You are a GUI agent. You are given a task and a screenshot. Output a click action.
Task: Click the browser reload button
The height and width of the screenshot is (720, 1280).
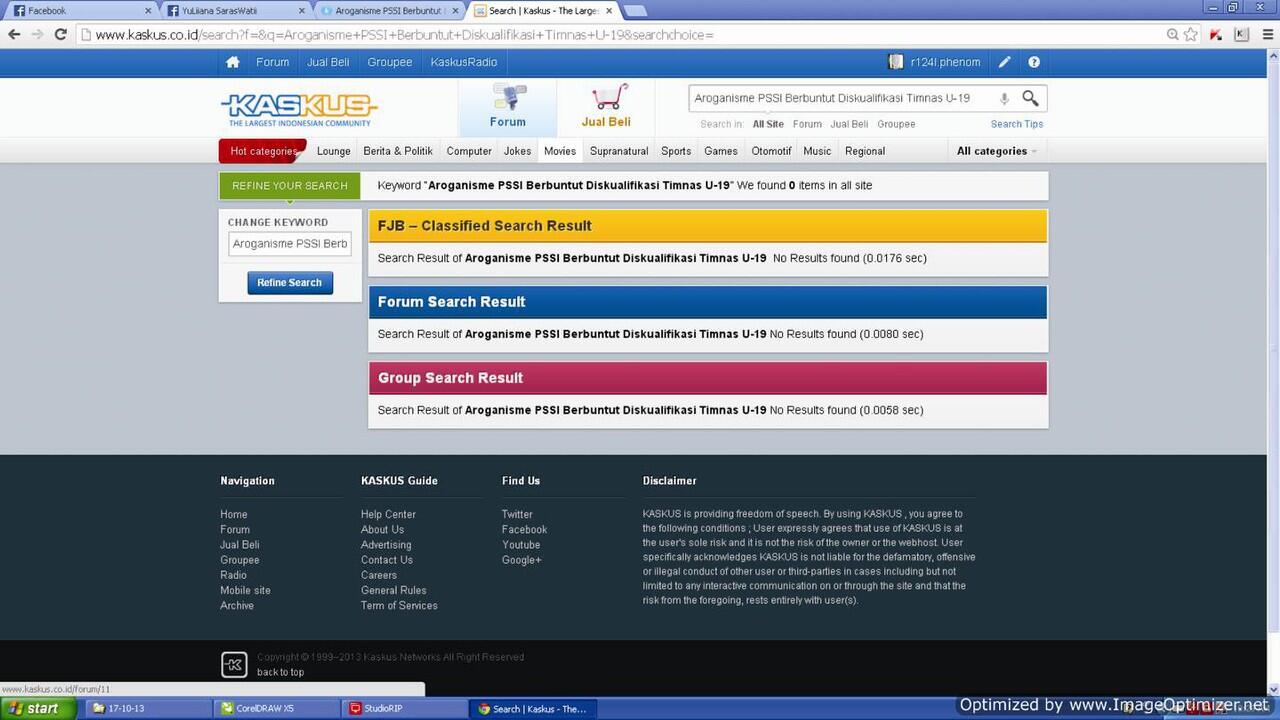coord(60,34)
